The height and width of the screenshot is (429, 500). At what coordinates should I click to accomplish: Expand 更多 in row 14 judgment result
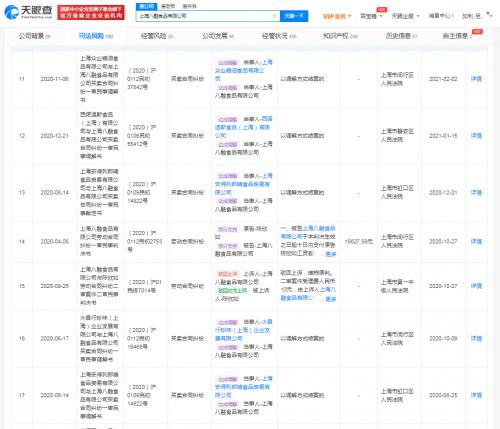tap(330, 254)
